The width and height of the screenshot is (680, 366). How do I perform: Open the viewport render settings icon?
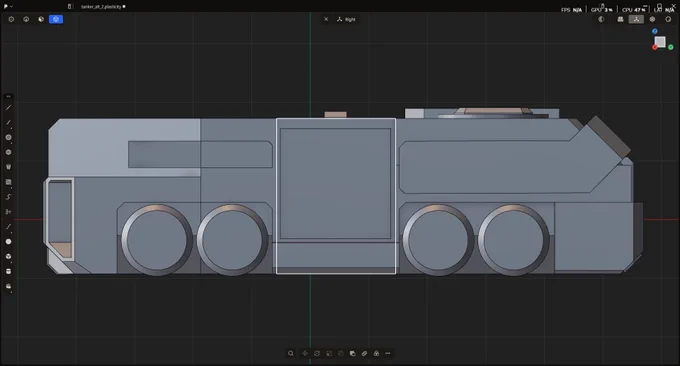point(652,19)
